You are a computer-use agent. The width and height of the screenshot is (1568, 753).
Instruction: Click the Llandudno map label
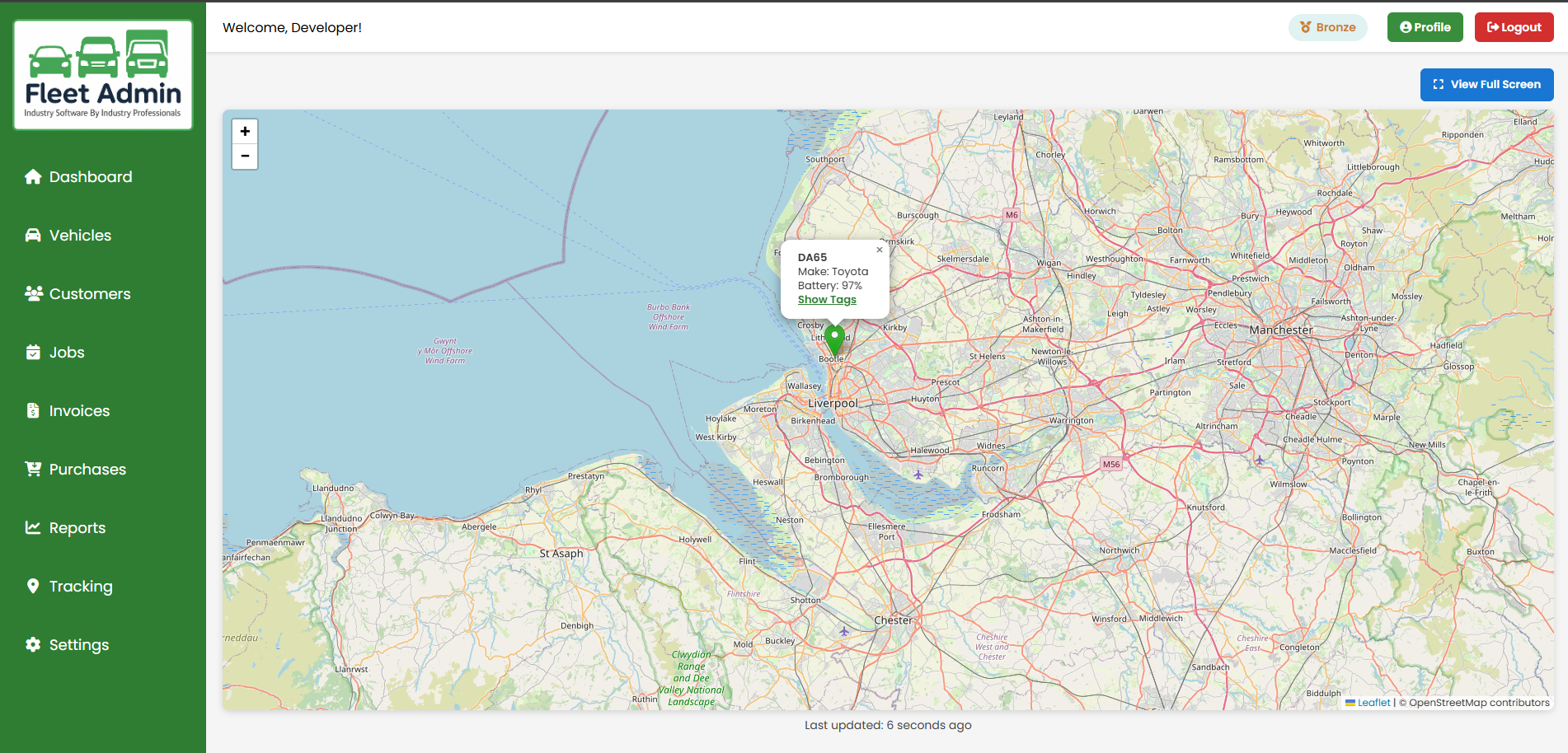[x=333, y=488]
